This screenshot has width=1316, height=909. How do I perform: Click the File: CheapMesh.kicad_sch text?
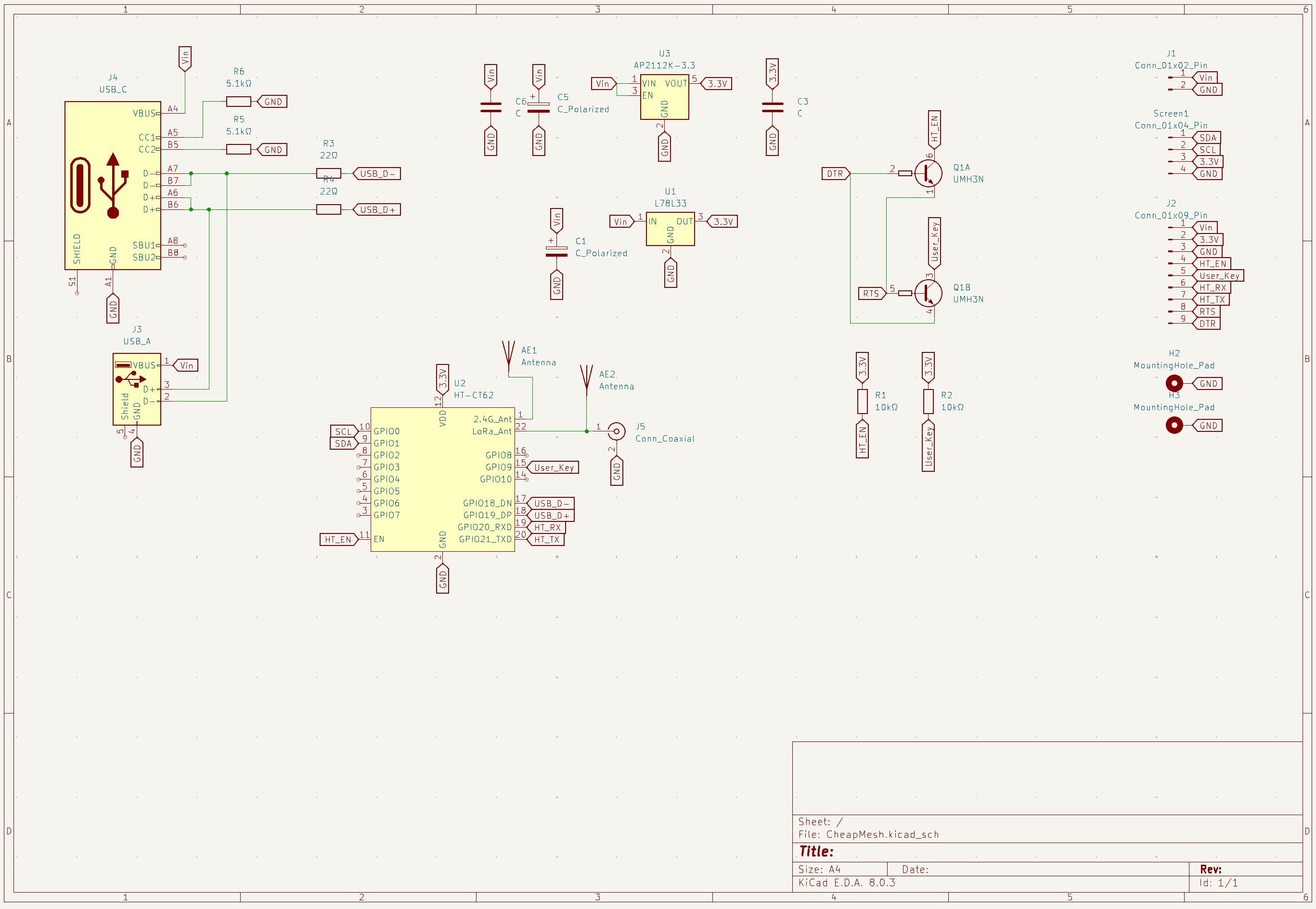coord(868,834)
